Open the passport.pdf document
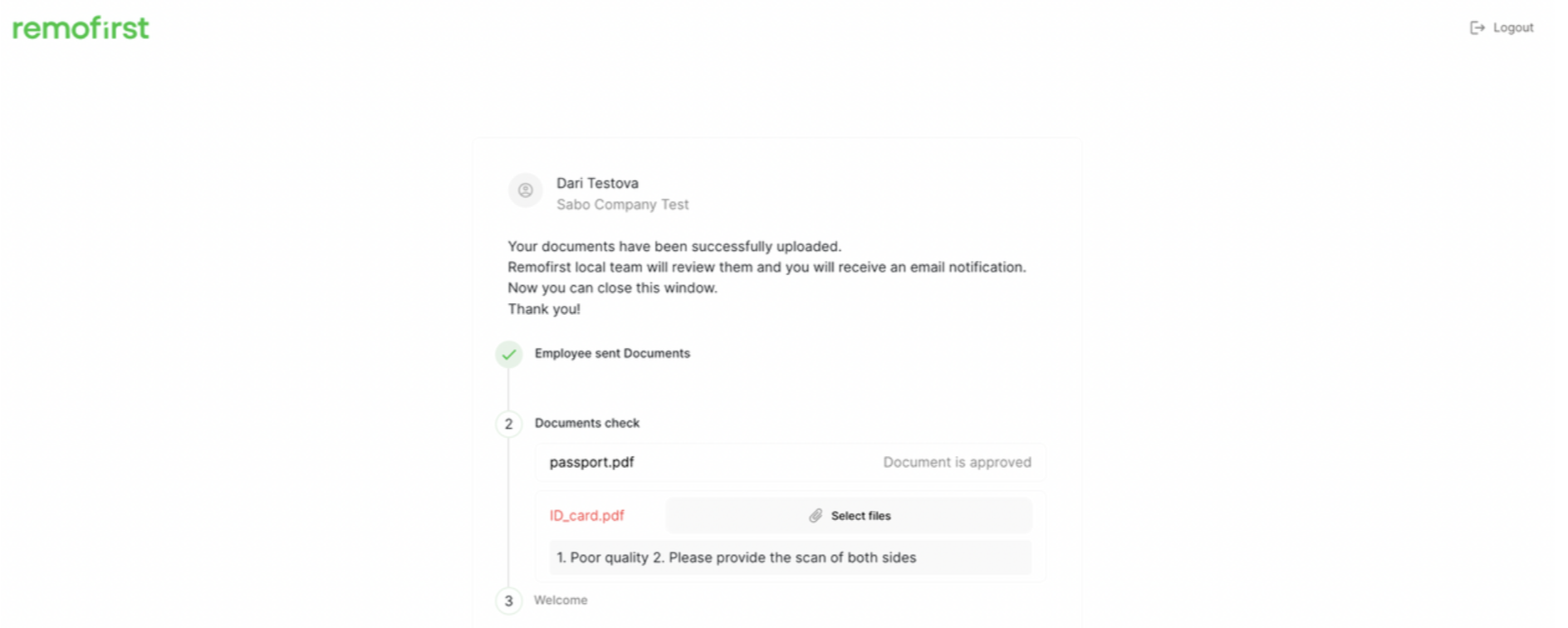The height and width of the screenshot is (628, 1568). pyautogui.click(x=591, y=462)
